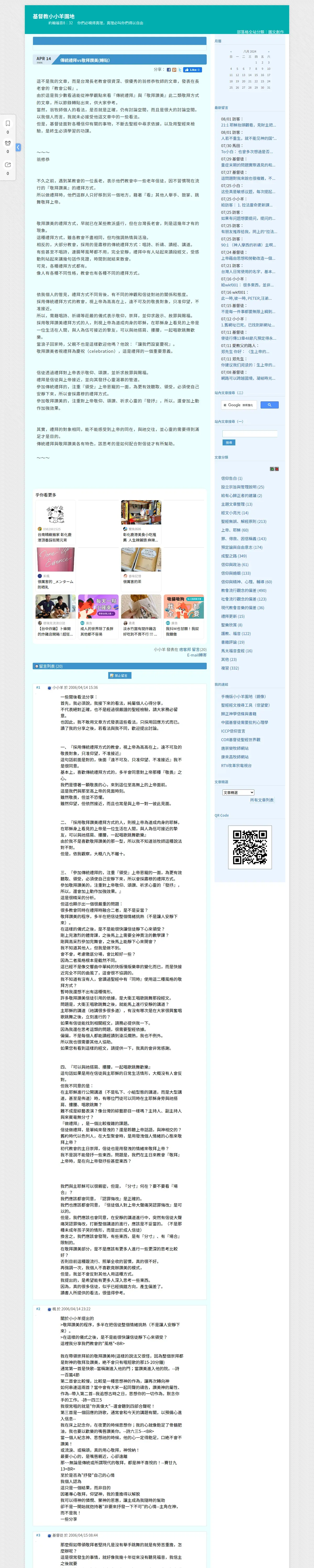
Task: Open category 禮拜更新 (15)
Action: [232, 616]
